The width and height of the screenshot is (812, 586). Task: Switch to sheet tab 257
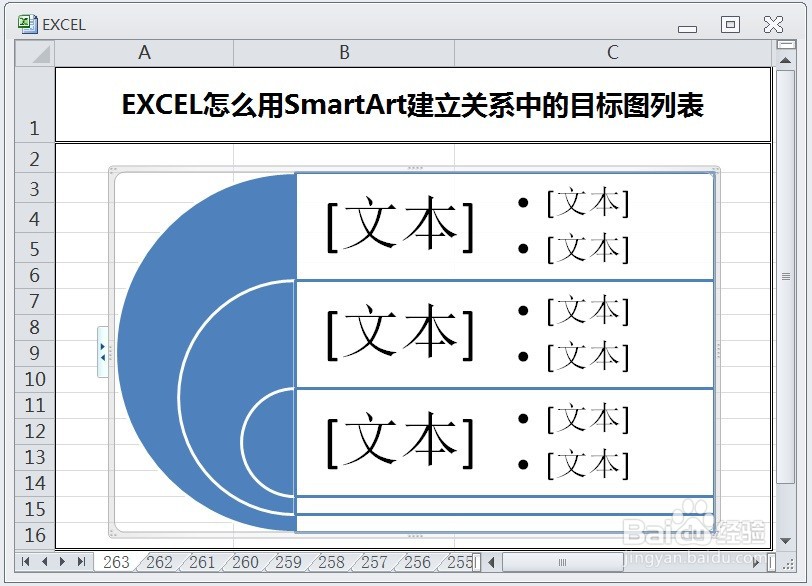coord(374,562)
